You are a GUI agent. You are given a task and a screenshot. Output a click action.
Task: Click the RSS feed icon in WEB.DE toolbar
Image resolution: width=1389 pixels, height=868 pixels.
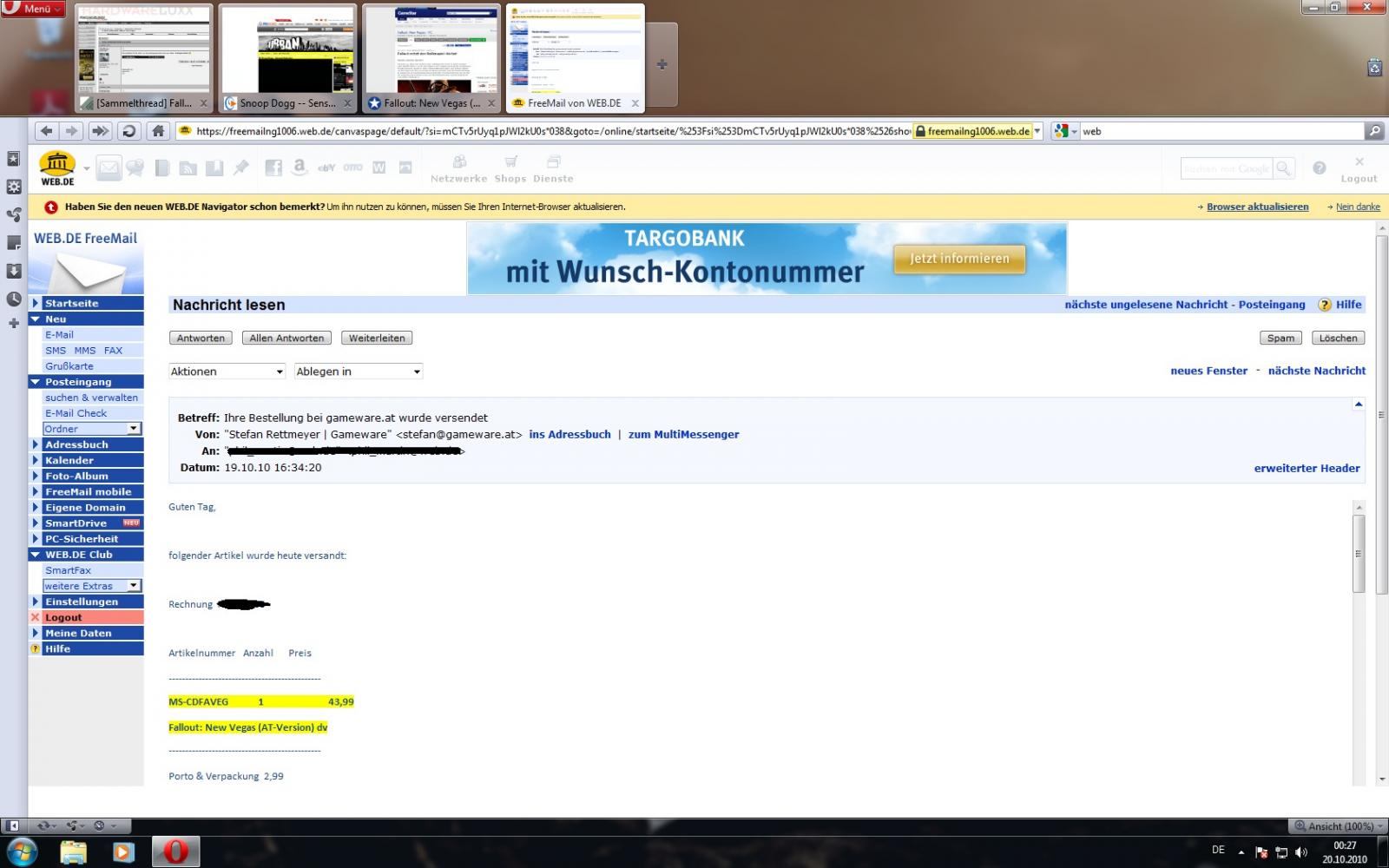pyautogui.click(x=188, y=168)
